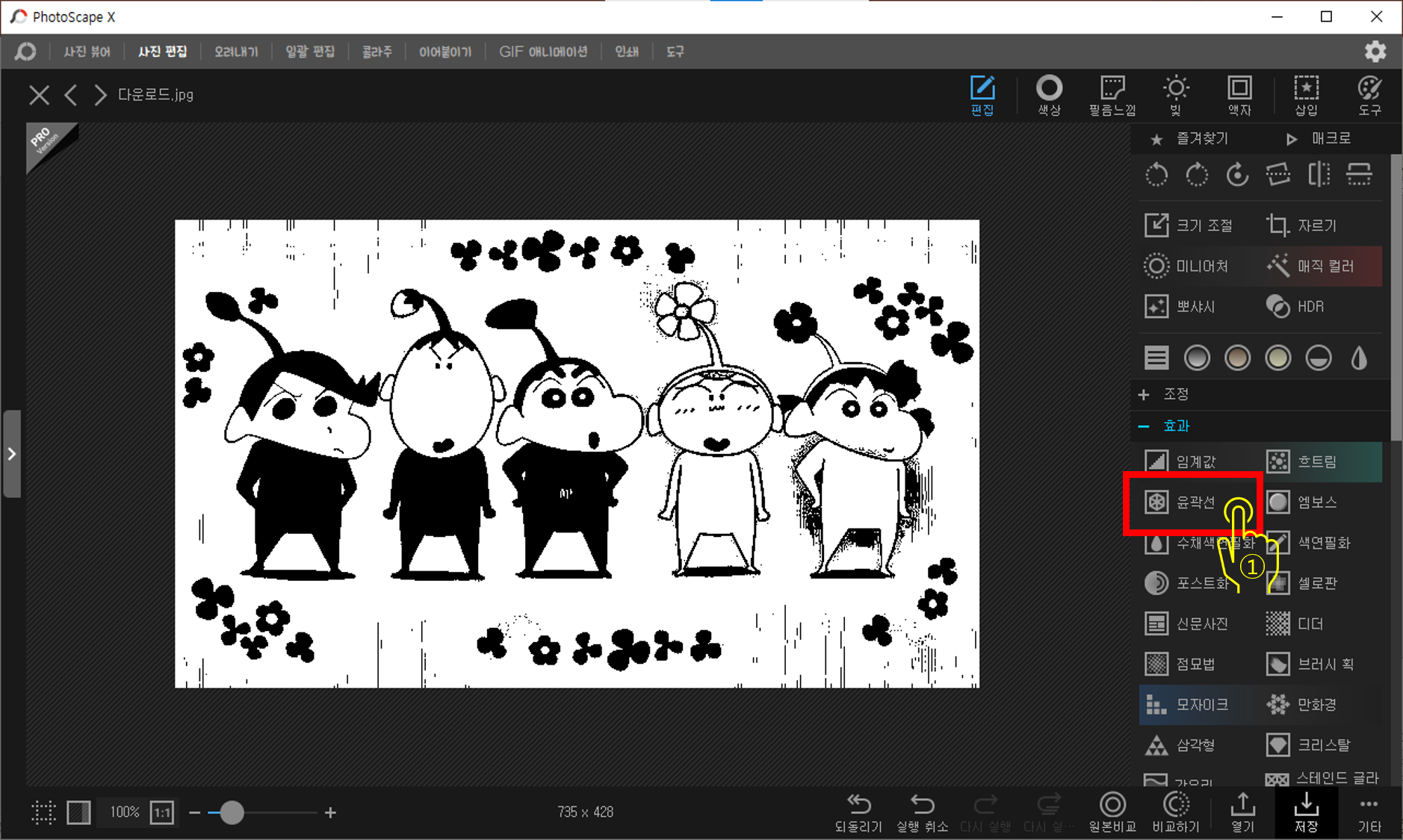Apply the 디더 dither effect
This screenshot has width=1403, height=840.
(1295, 623)
